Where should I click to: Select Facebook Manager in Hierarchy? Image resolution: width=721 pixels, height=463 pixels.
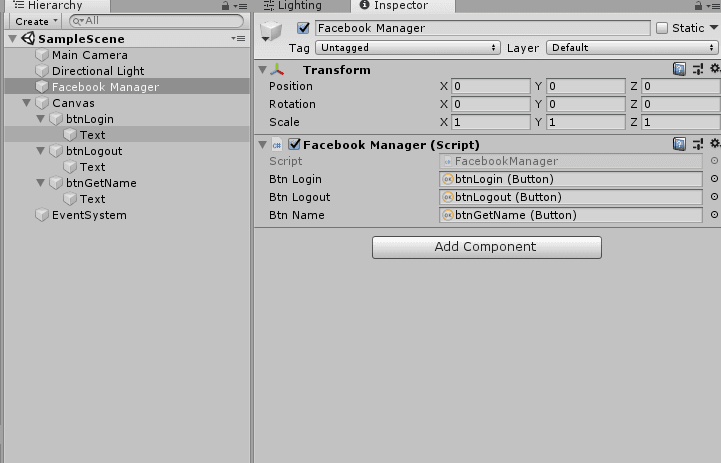127,86
